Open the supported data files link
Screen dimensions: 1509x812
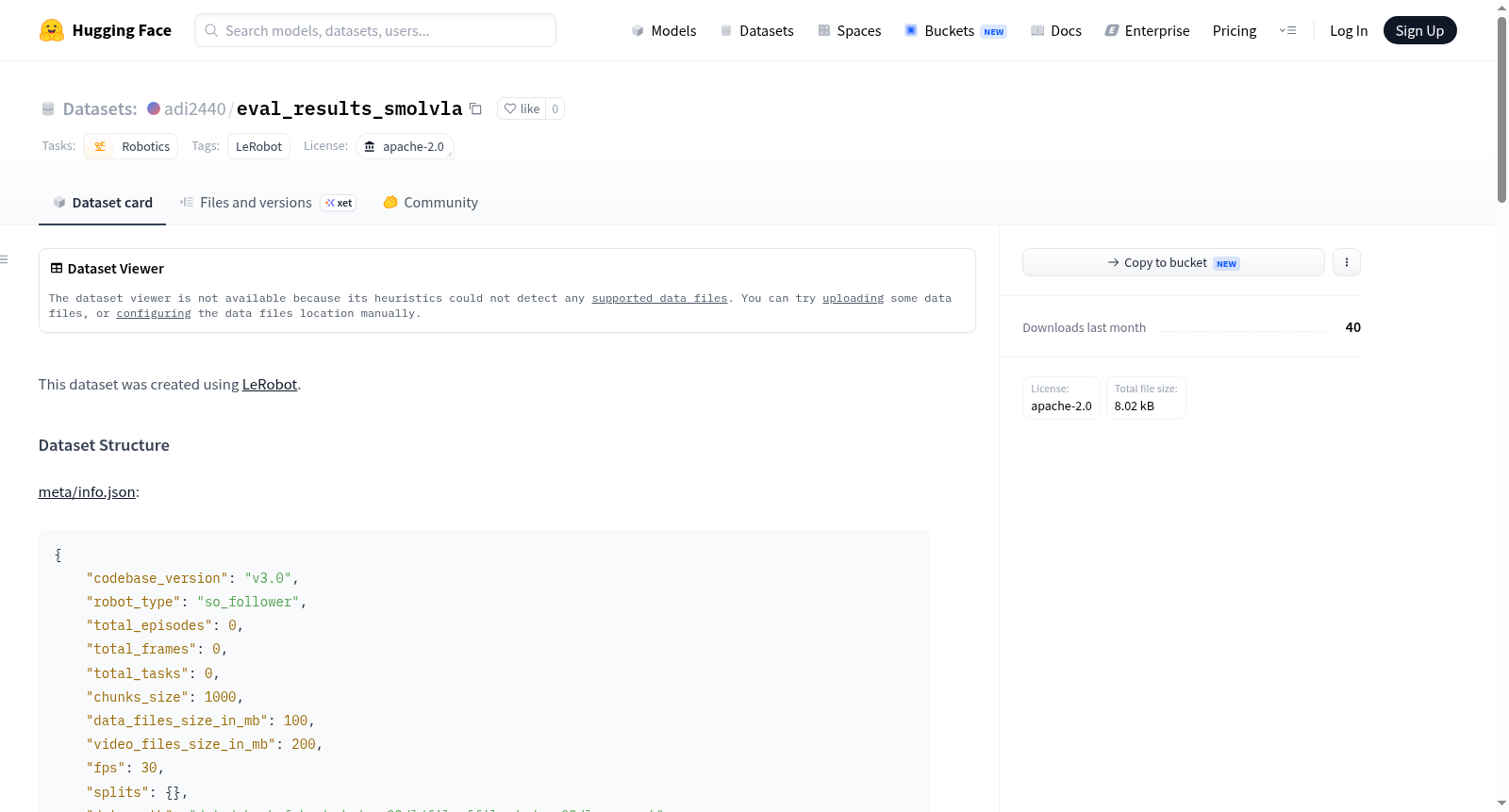coord(659,298)
